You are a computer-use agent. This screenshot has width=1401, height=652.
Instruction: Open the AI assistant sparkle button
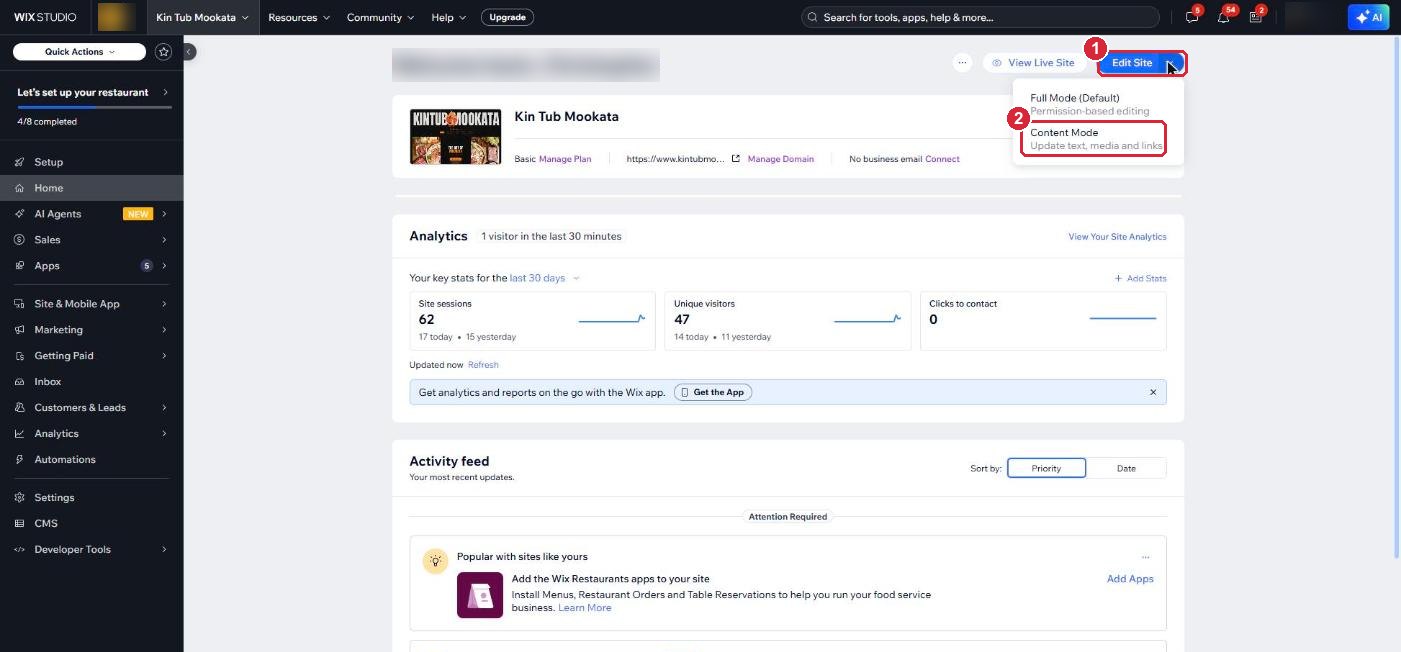click(x=1368, y=17)
